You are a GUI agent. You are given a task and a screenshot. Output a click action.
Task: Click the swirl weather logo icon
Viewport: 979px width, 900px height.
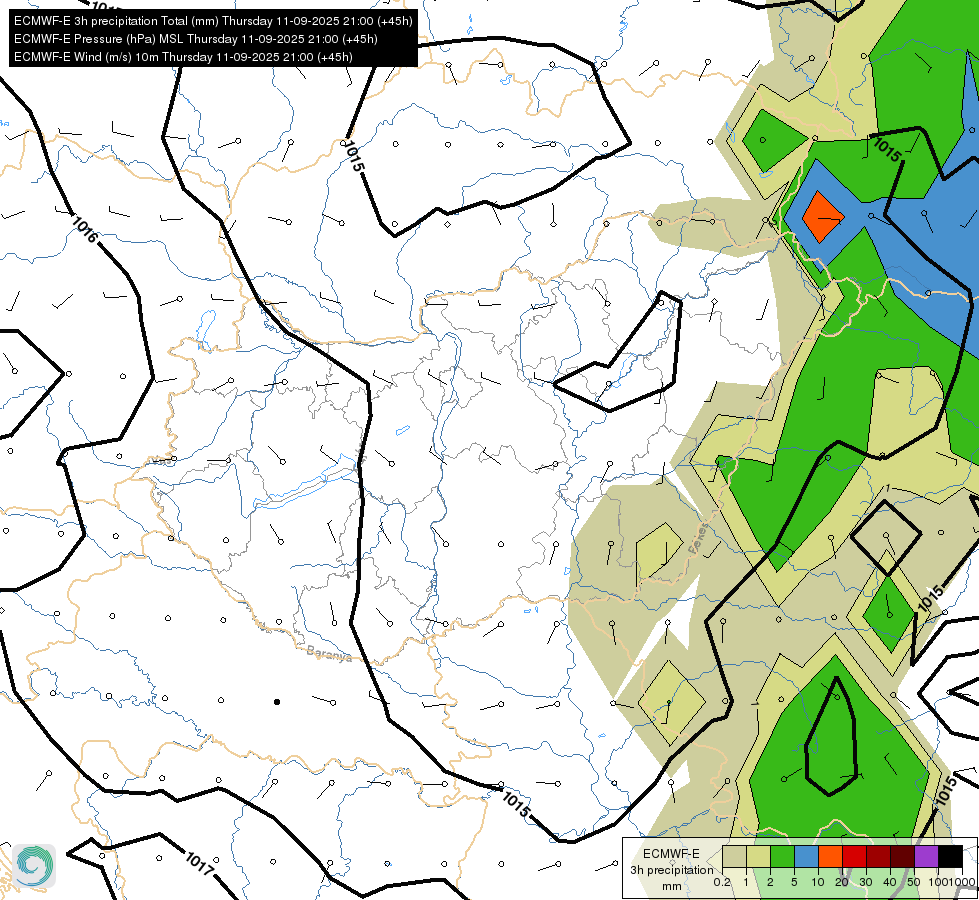click(34, 866)
